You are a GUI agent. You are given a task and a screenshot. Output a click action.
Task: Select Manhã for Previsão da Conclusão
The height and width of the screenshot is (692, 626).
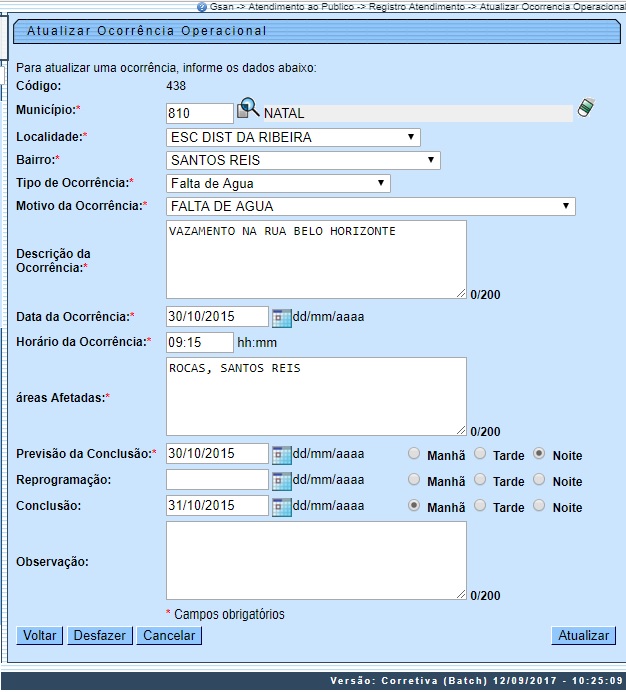pyautogui.click(x=414, y=454)
